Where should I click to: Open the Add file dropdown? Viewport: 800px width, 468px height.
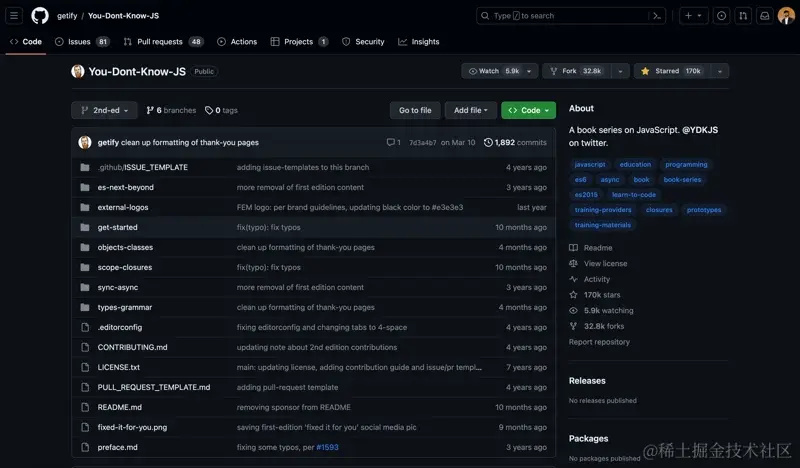(x=470, y=110)
